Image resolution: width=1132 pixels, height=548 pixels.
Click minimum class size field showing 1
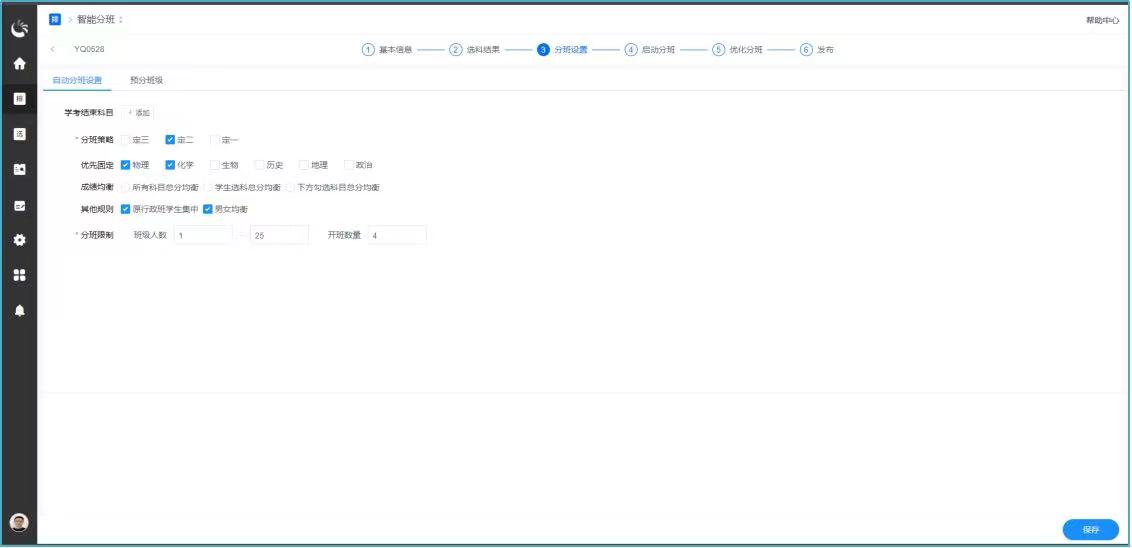(203, 235)
